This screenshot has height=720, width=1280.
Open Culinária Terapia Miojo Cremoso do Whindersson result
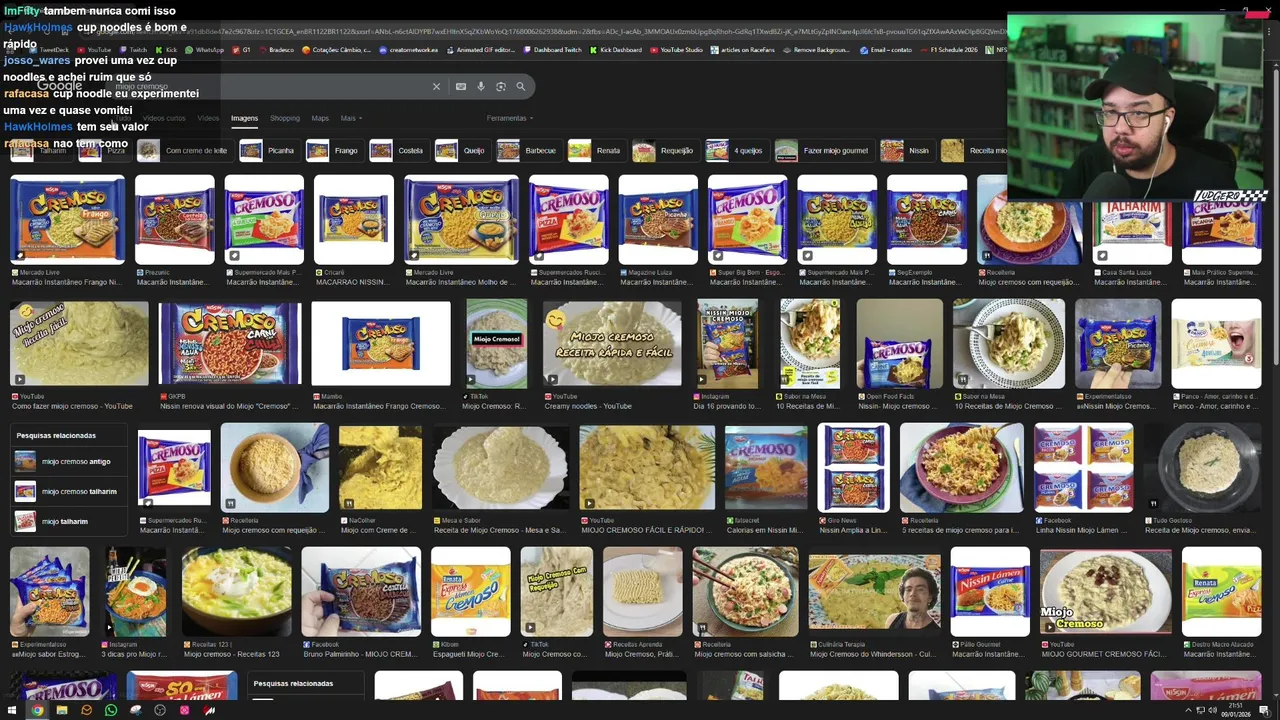coord(875,593)
